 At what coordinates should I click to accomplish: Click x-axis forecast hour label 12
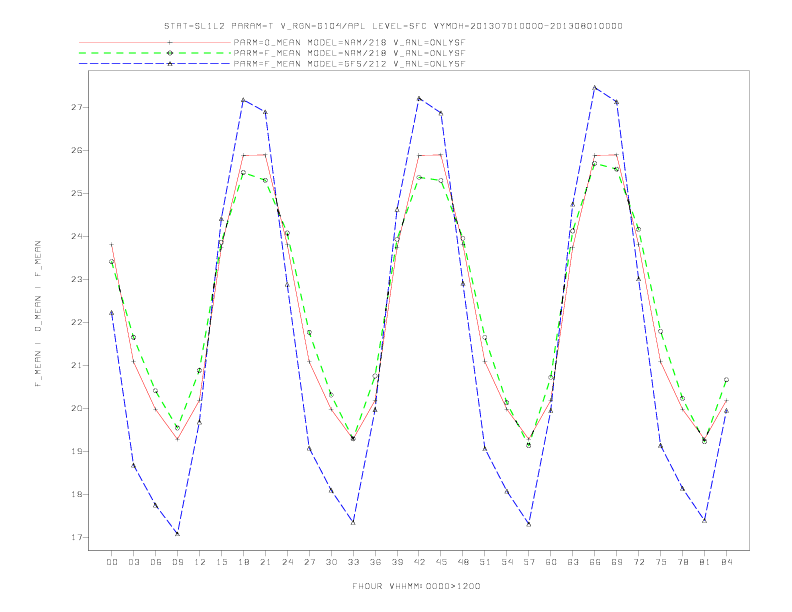pos(200,562)
